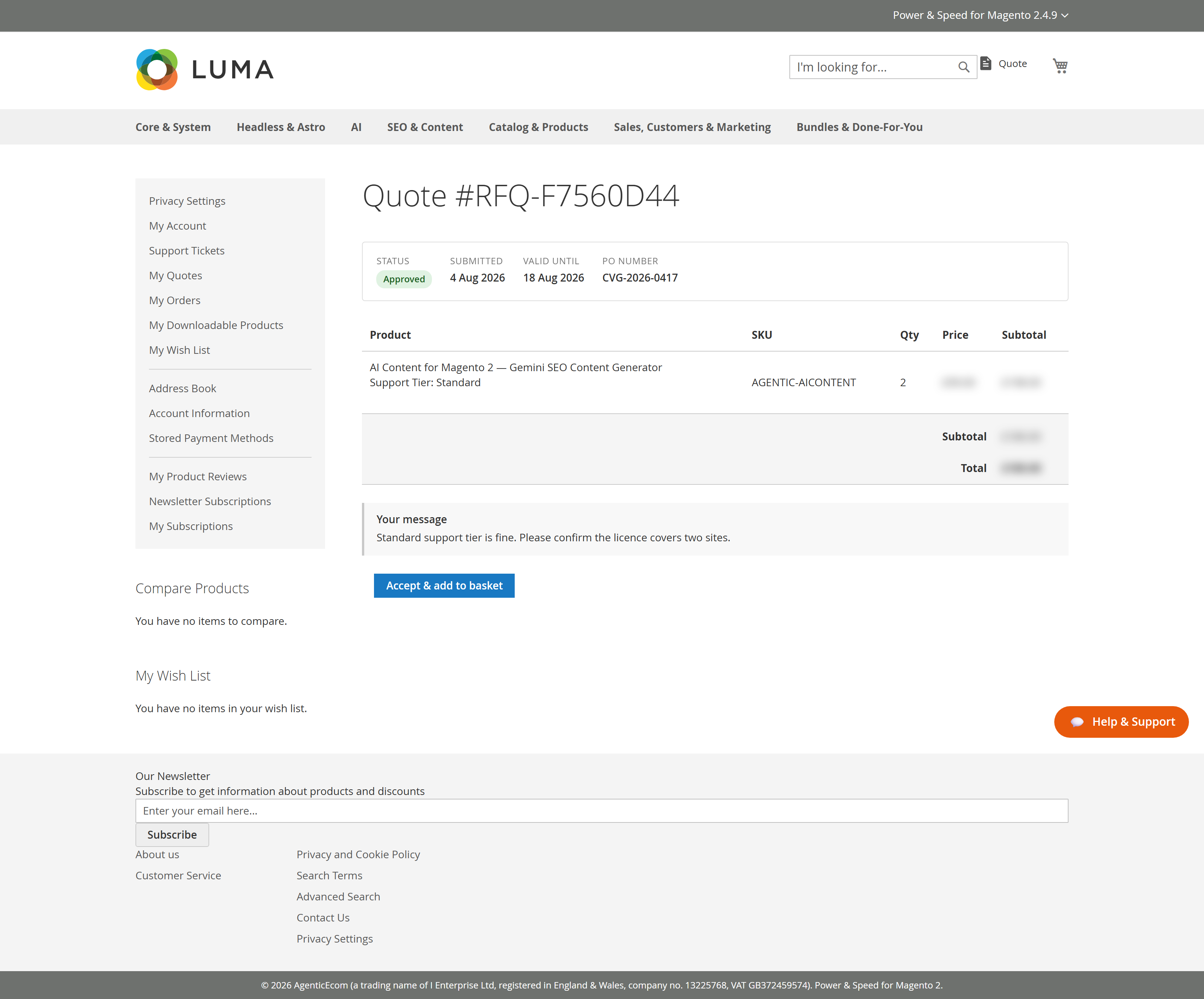The width and height of the screenshot is (1204, 999).
Task: Open the Catalog & Products menu
Action: [x=538, y=127]
